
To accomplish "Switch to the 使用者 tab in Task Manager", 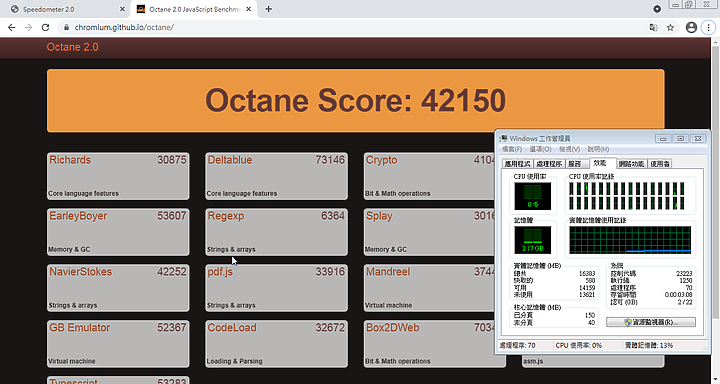I will click(660, 164).
